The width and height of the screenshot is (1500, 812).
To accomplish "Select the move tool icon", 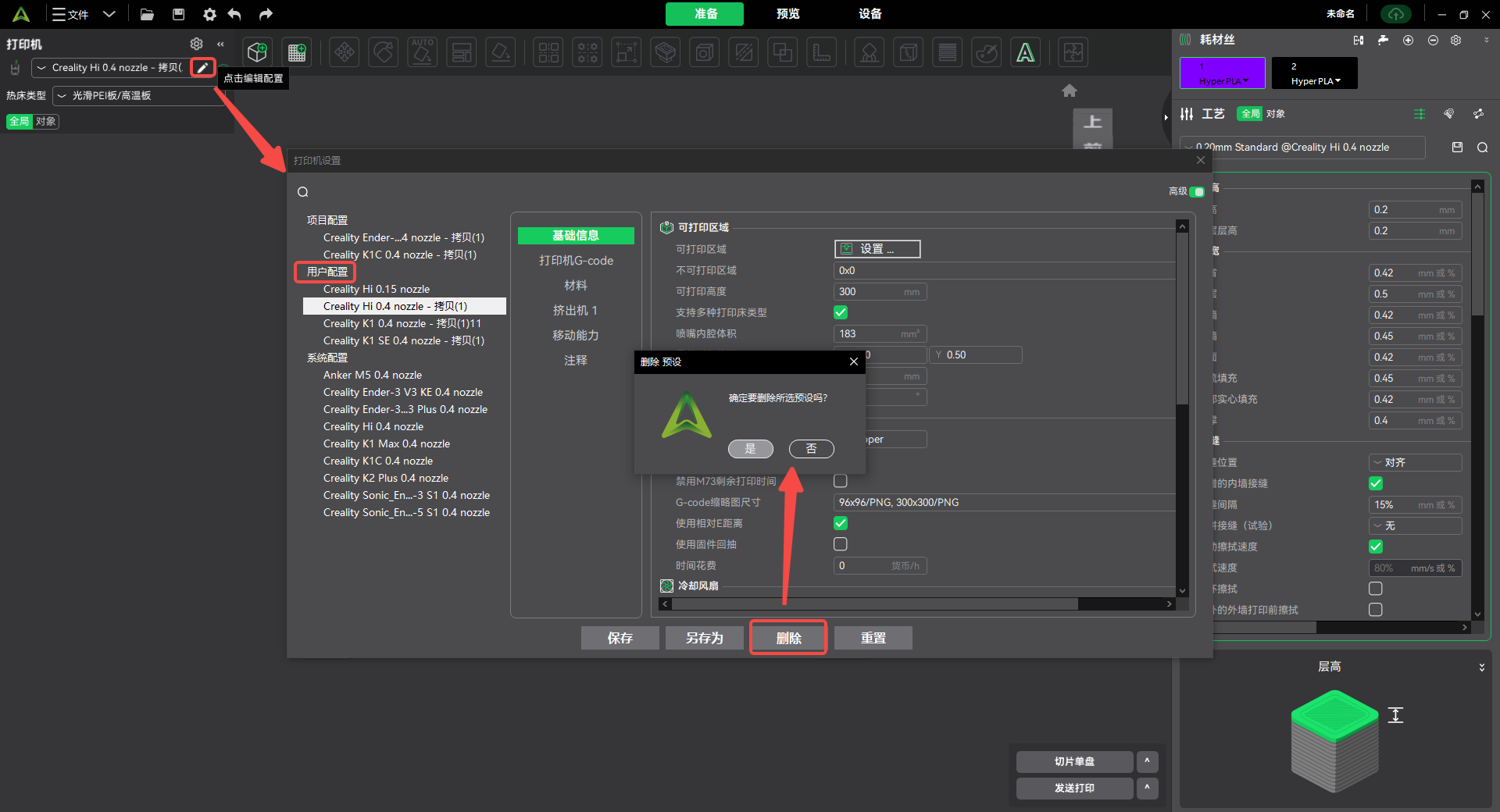I will pyautogui.click(x=345, y=52).
